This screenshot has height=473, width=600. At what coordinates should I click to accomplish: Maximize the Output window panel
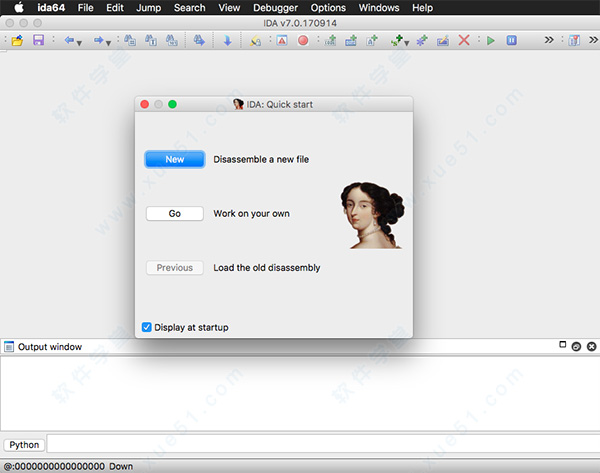tap(562, 344)
